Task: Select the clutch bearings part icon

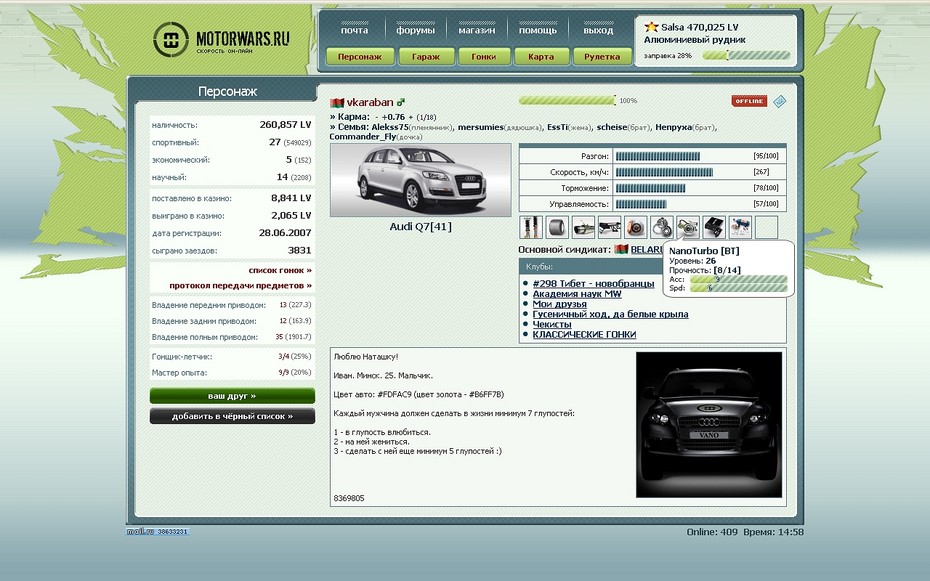Action: [661, 227]
